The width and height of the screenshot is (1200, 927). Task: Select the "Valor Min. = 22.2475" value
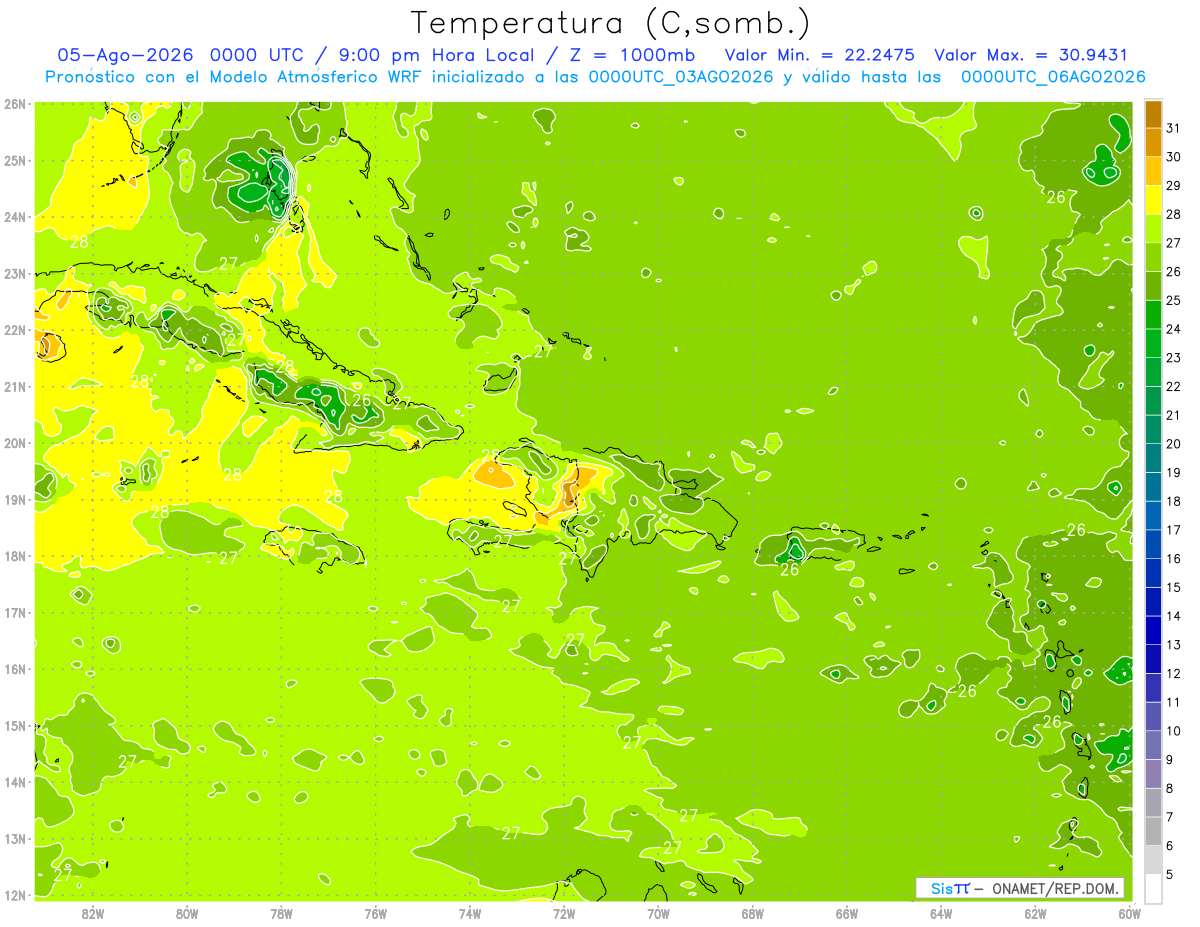tap(820, 55)
